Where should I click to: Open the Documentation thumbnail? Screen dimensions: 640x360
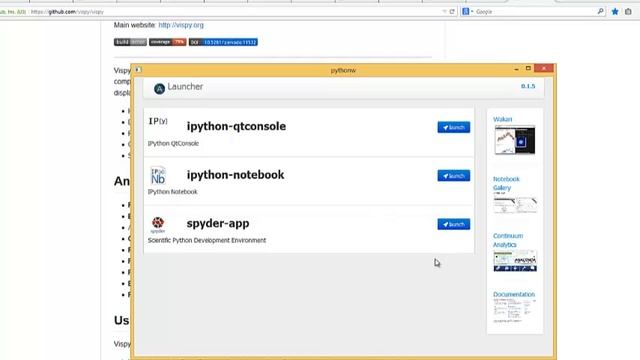click(x=514, y=311)
